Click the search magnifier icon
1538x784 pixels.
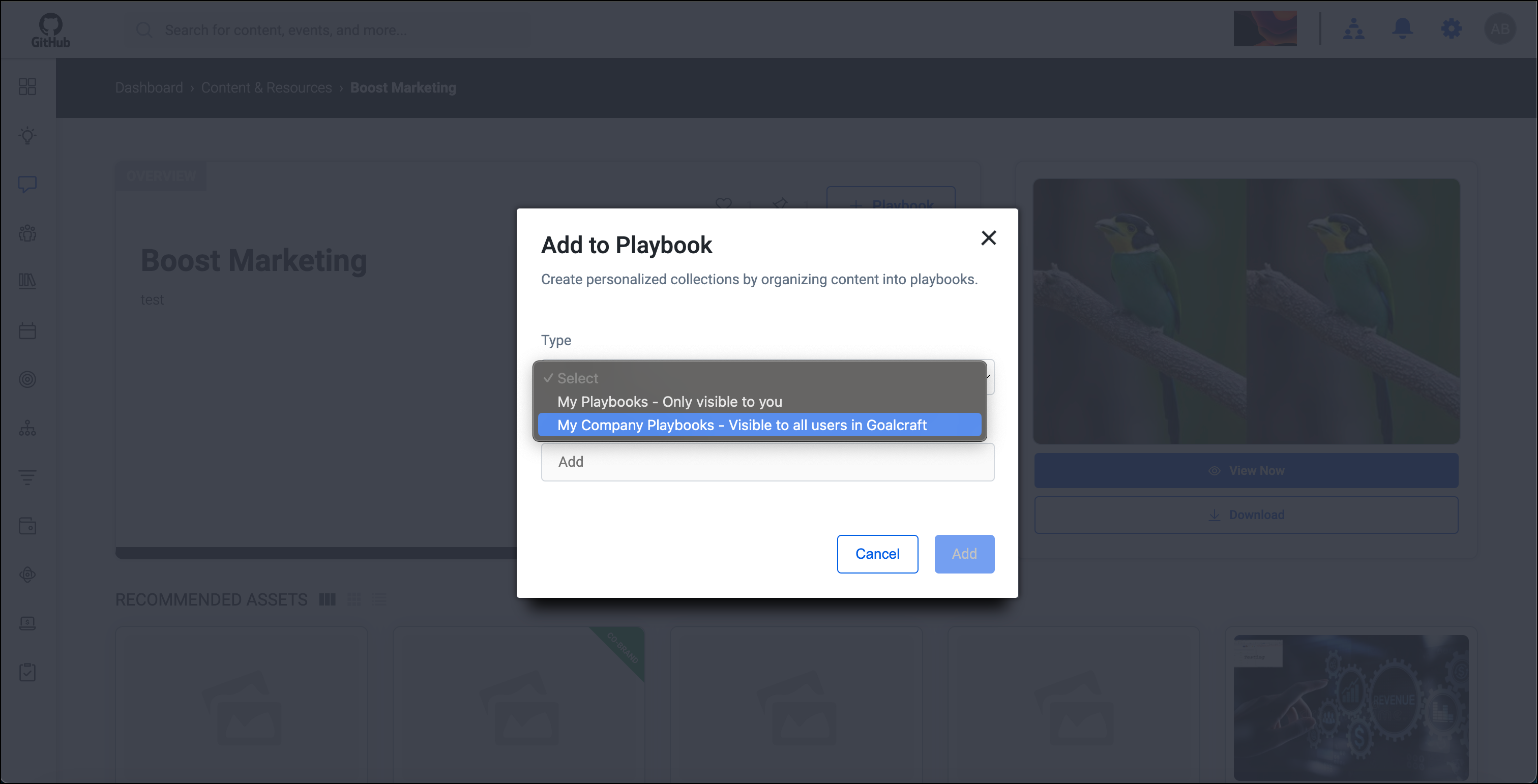point(144,30)
